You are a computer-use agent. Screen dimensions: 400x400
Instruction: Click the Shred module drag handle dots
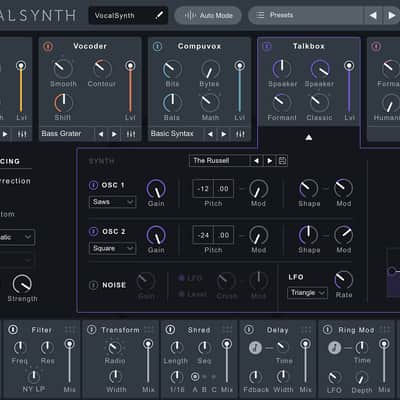tap(227, 330)
